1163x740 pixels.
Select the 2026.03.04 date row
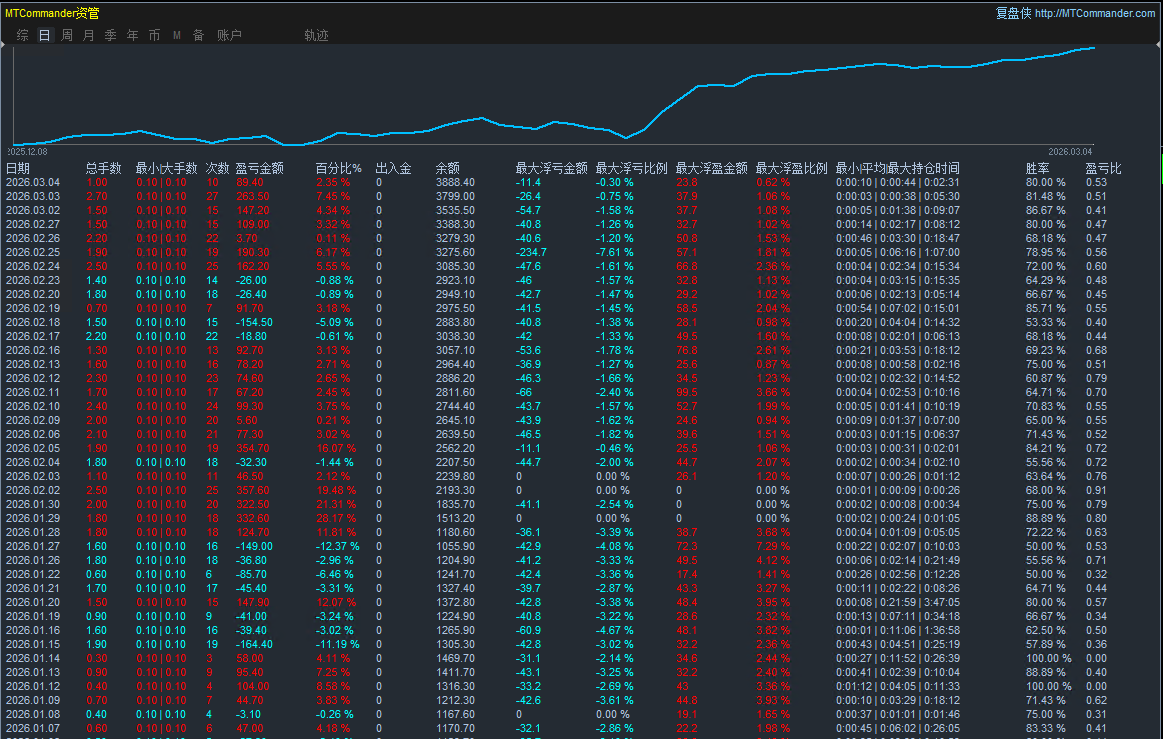[x=33, y=182]
